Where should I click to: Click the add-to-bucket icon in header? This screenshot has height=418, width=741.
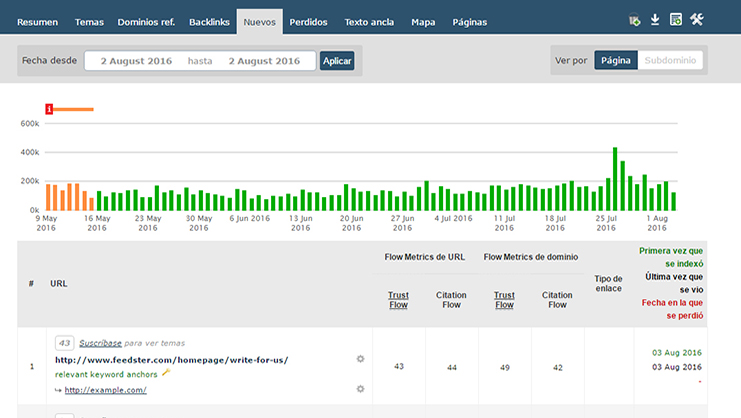[634, 20]
